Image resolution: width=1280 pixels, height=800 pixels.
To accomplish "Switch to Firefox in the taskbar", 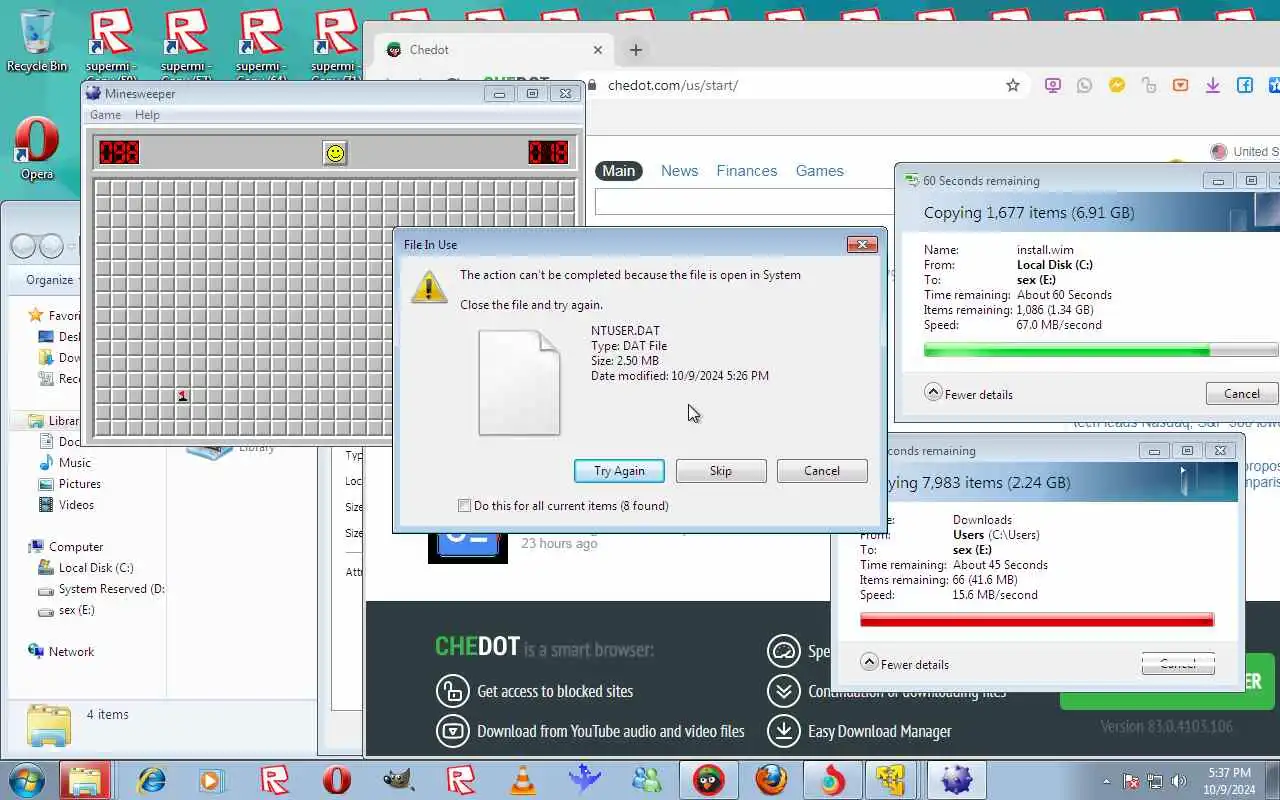I will [x=771, y=780].
